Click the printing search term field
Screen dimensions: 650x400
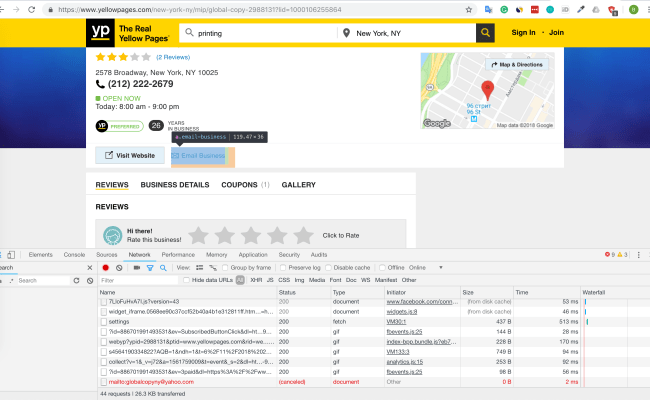[x=258, y=33]
